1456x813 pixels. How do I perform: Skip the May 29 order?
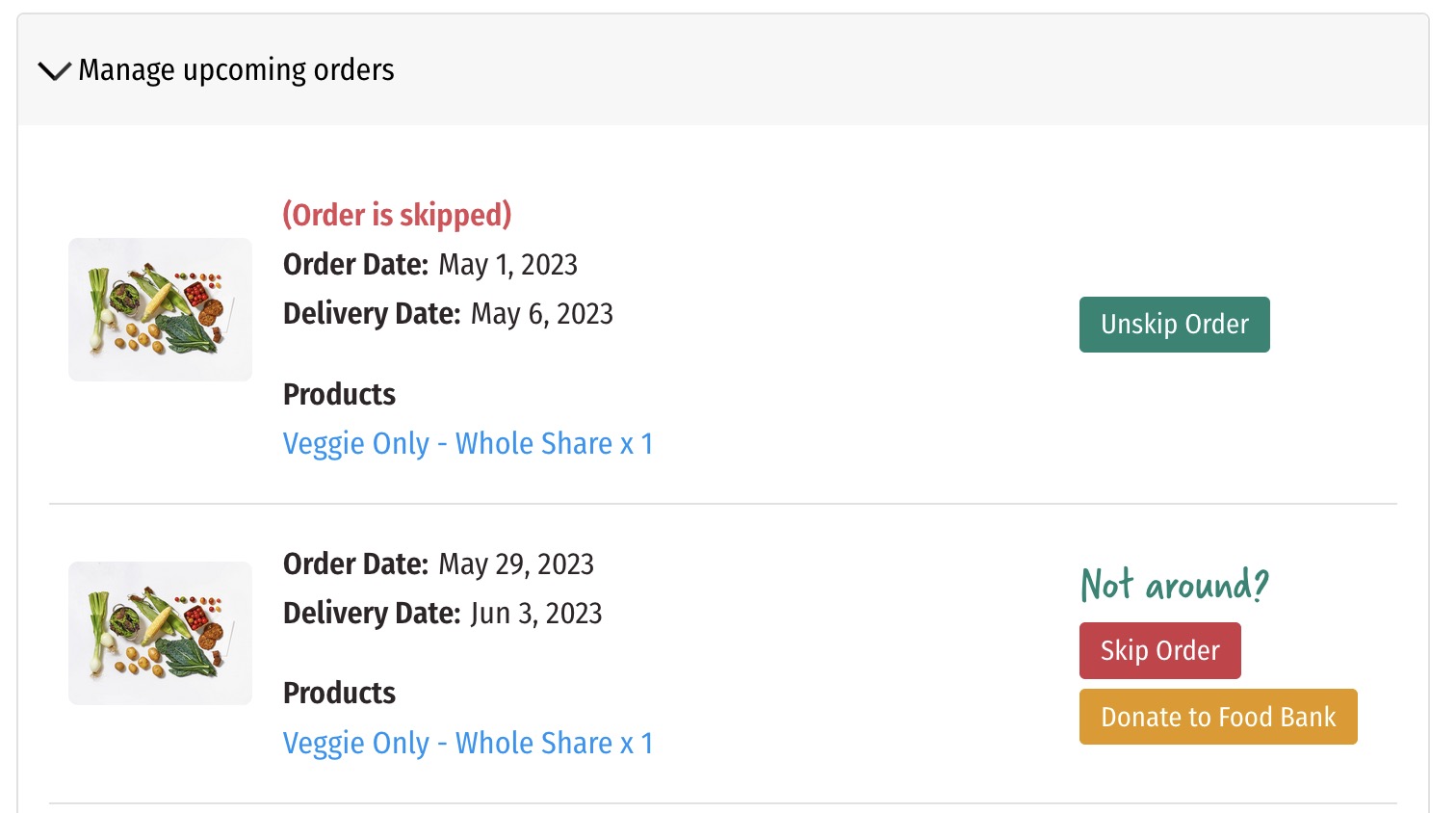tap(1159, 651)
